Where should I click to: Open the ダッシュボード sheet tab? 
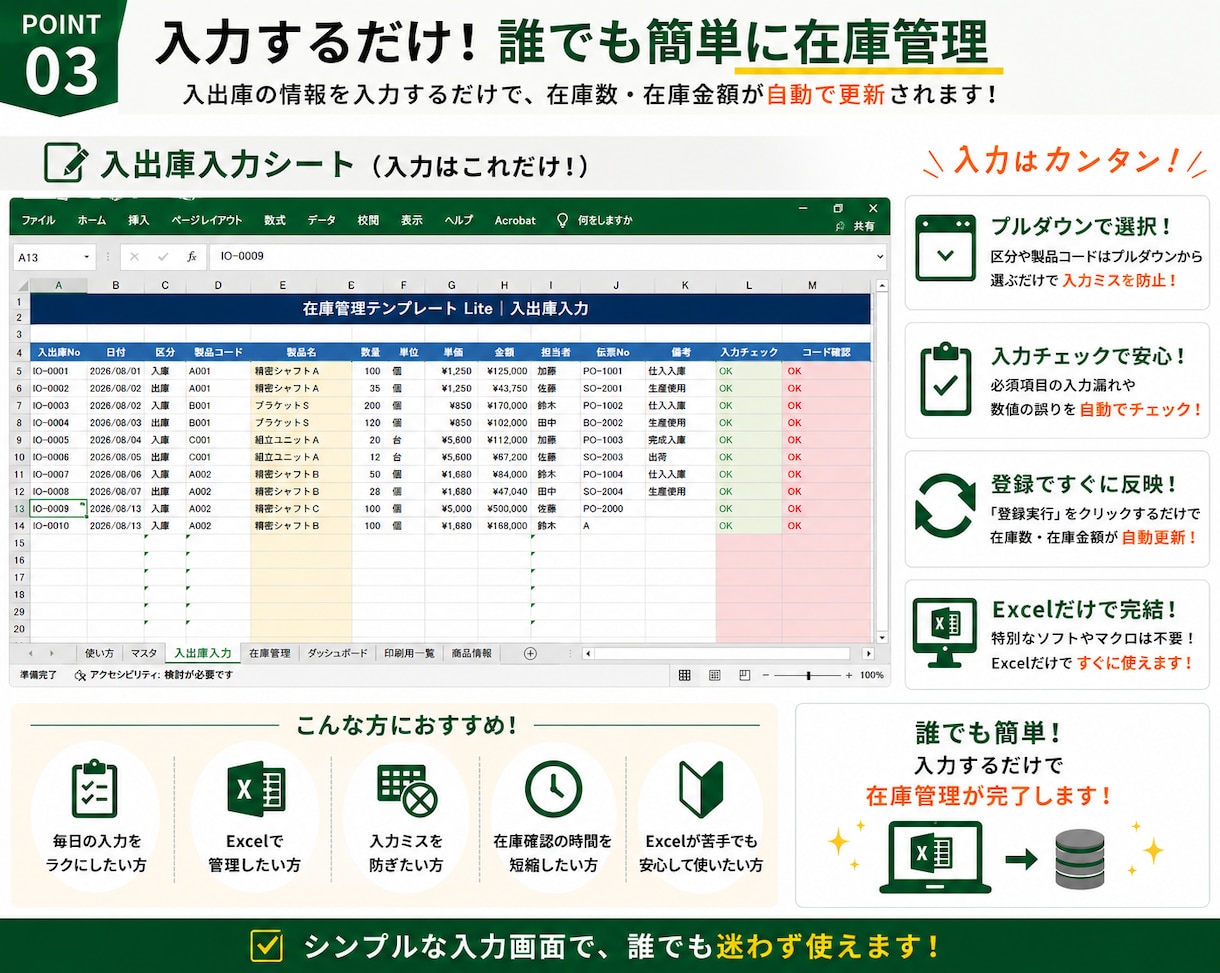point(337,653)
